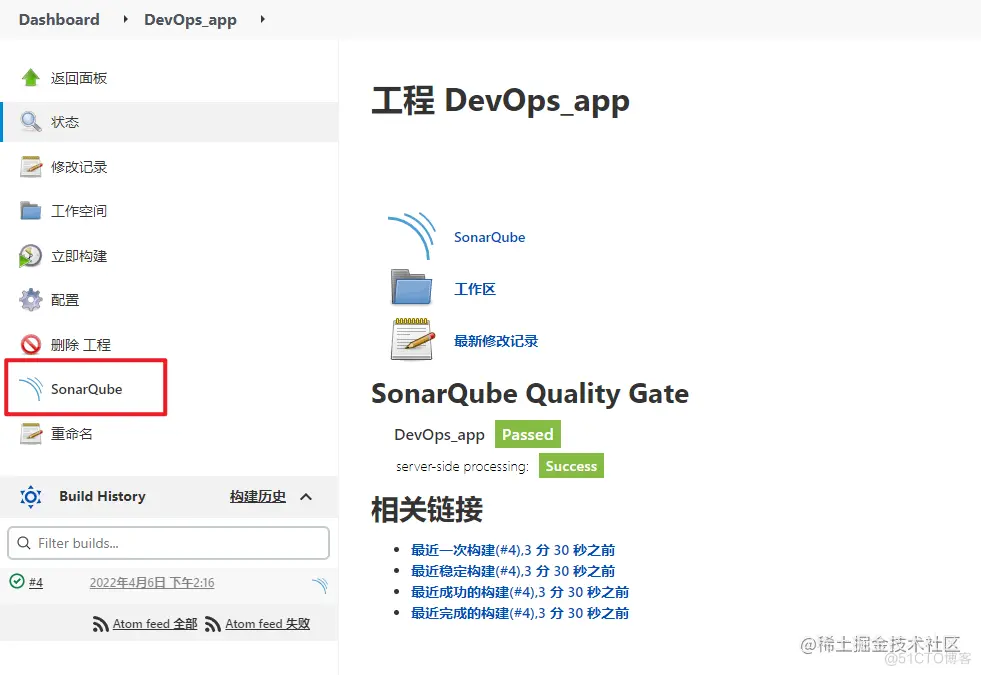Focus the Filter builds input field
Screen dimensions: 981x675
point(168,542)
